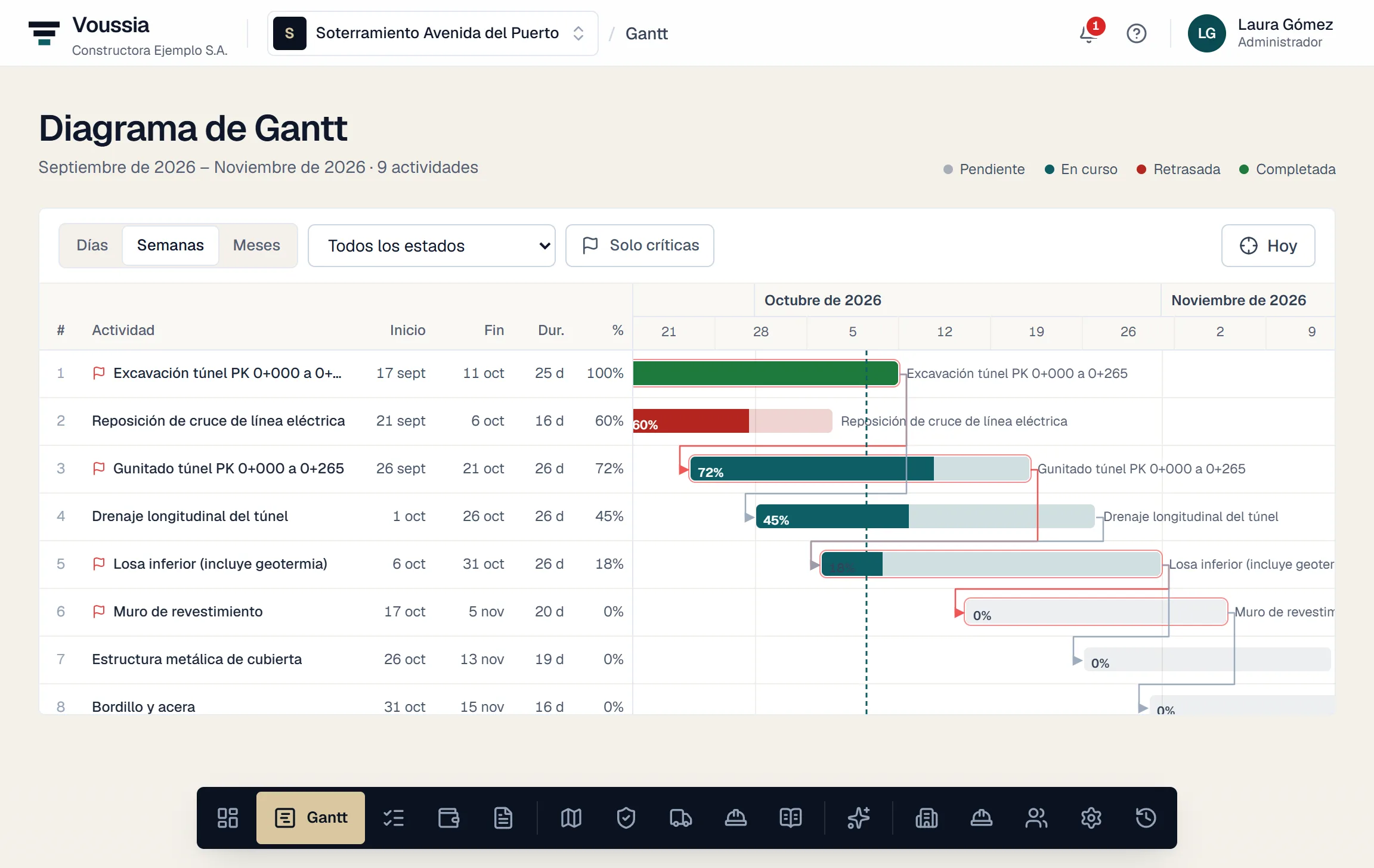Click the Excavación túnel green progress bar
Image resolution: width=1374 pixels, height=868 pixels.
coord(766,373)
